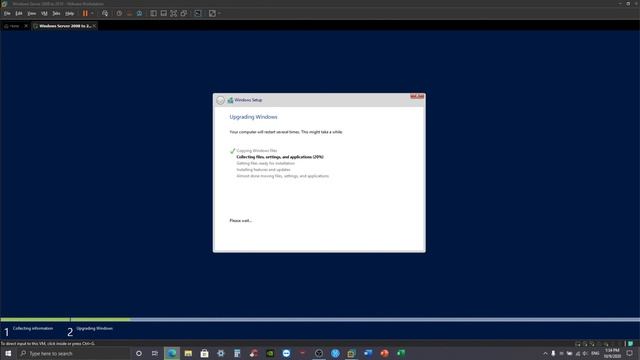
Task: Expand the stretch guest dropdown arrow
Action: click(220, 13)
